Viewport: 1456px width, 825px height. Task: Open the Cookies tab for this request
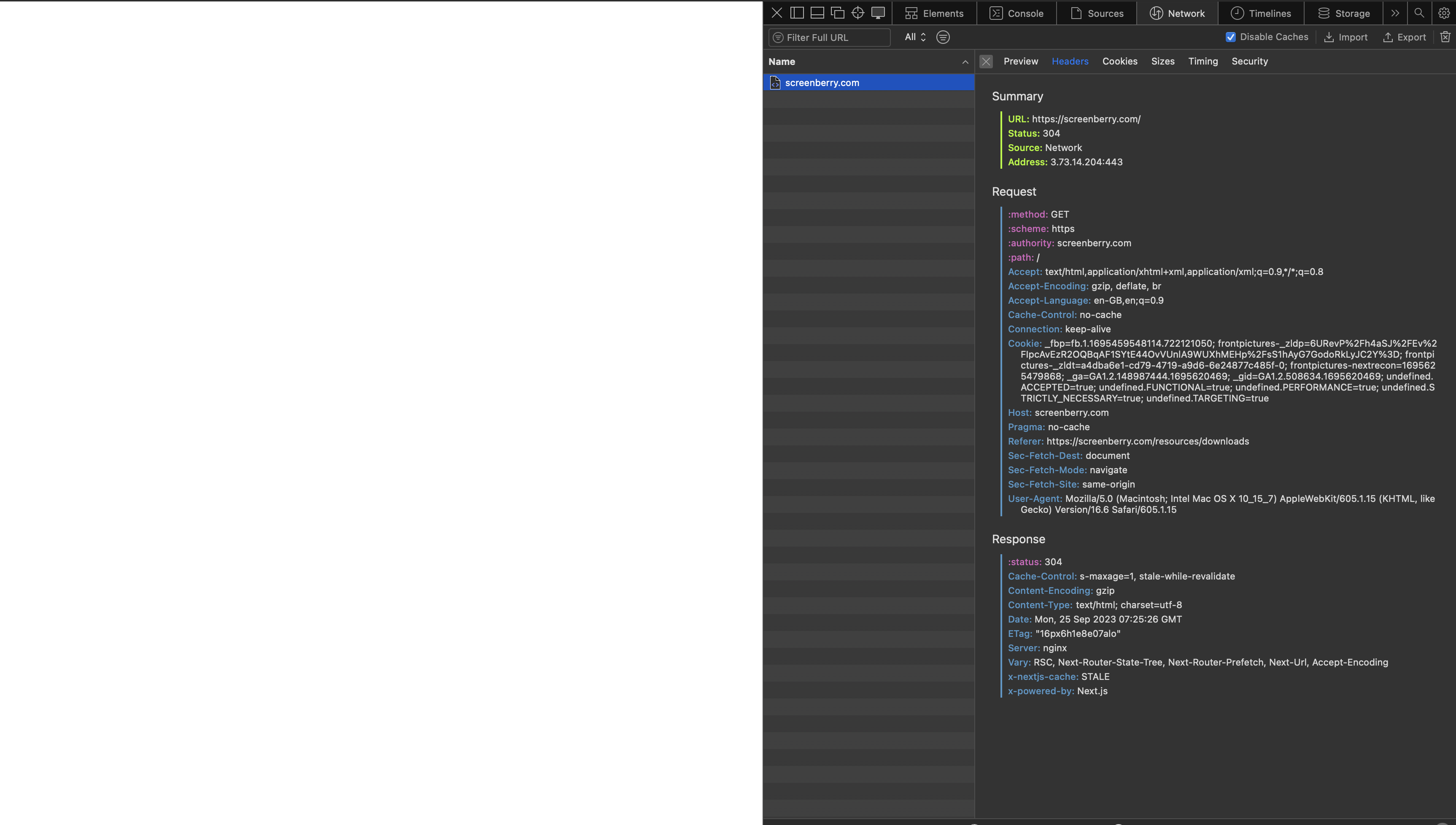coord(1120,61)
